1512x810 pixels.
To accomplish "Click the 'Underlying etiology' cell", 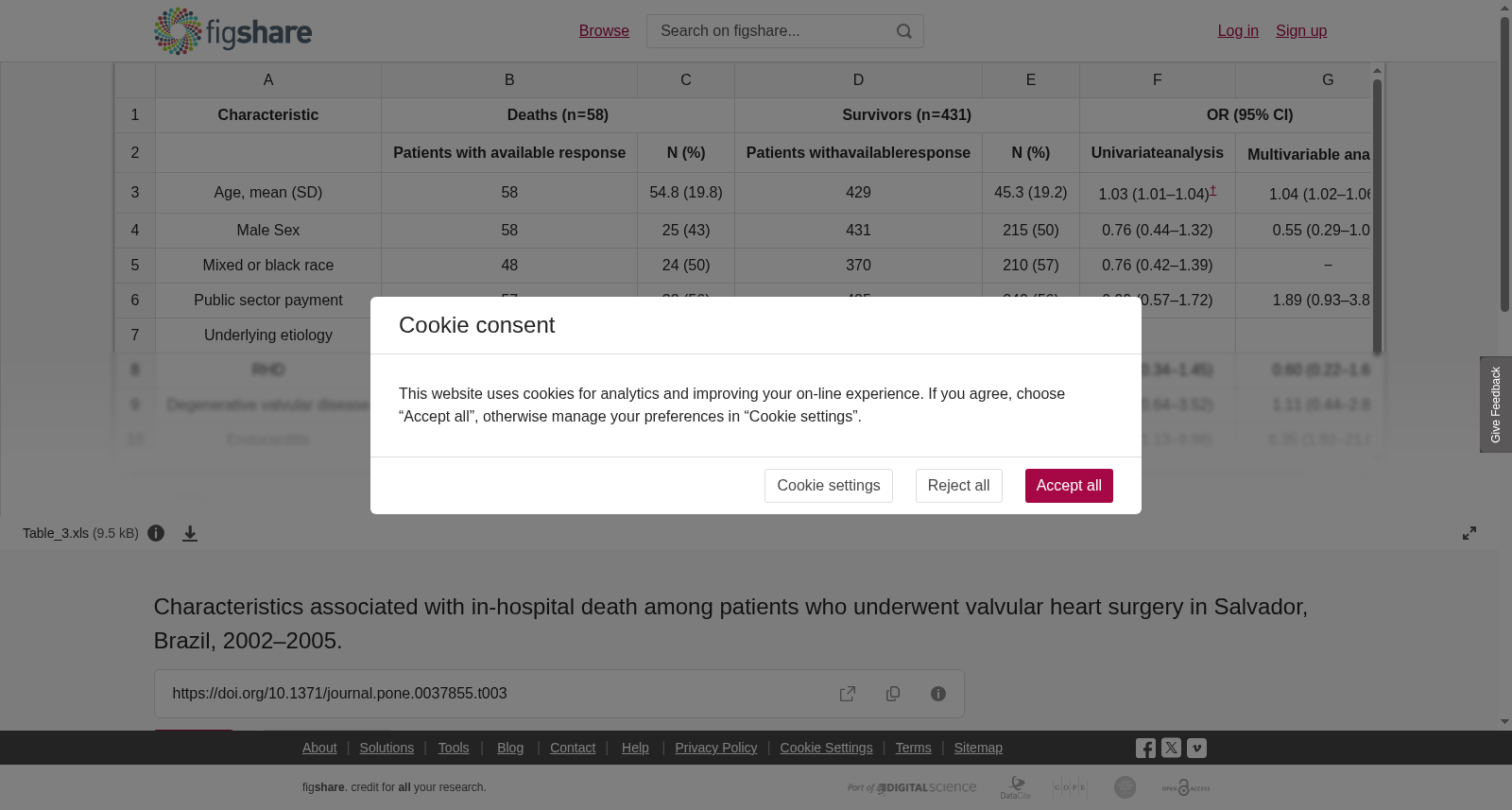I will pyautogui.click(x=268, y=336).
